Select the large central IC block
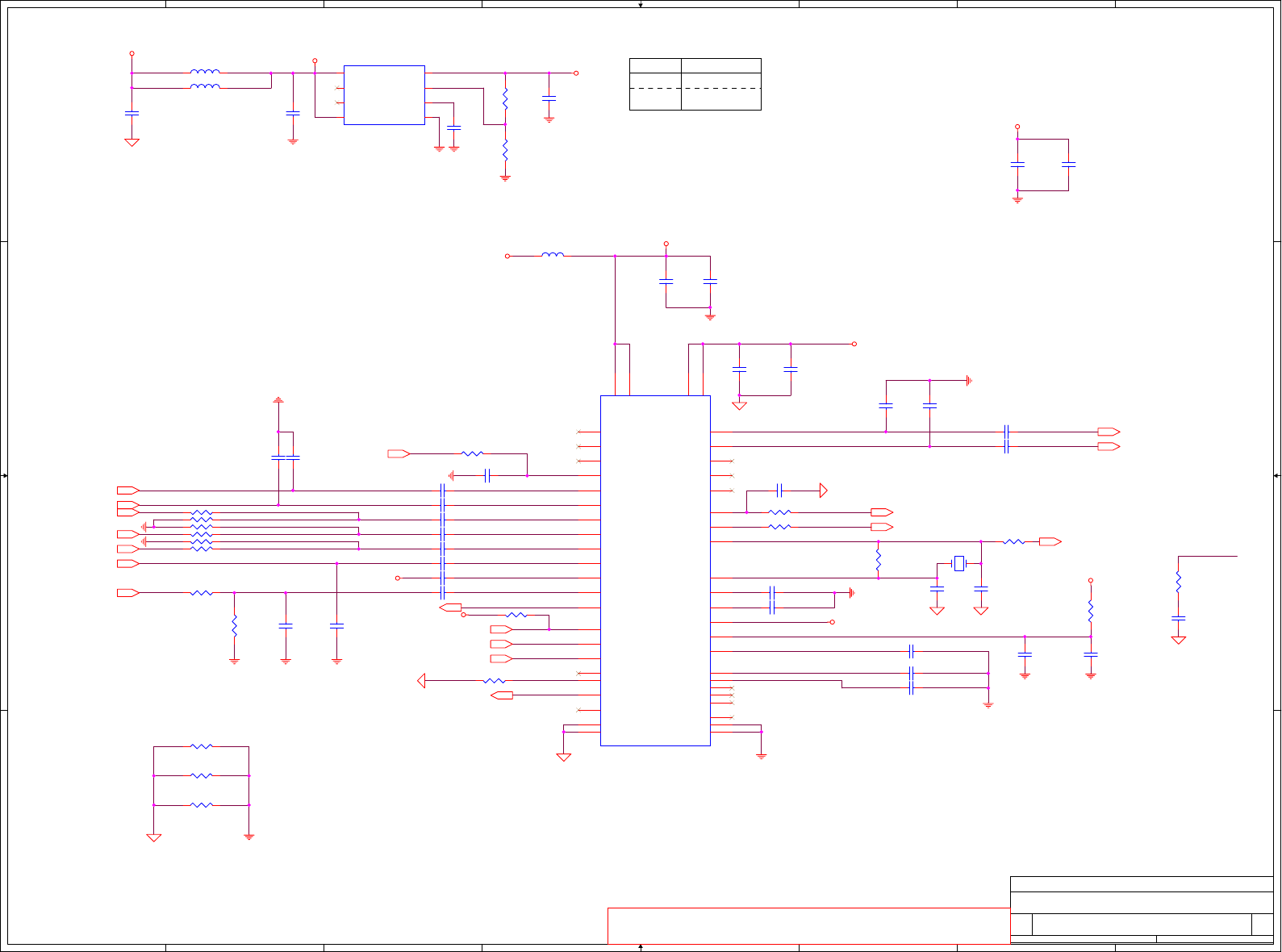This screenshot has height=952, width=1282. 655,570
